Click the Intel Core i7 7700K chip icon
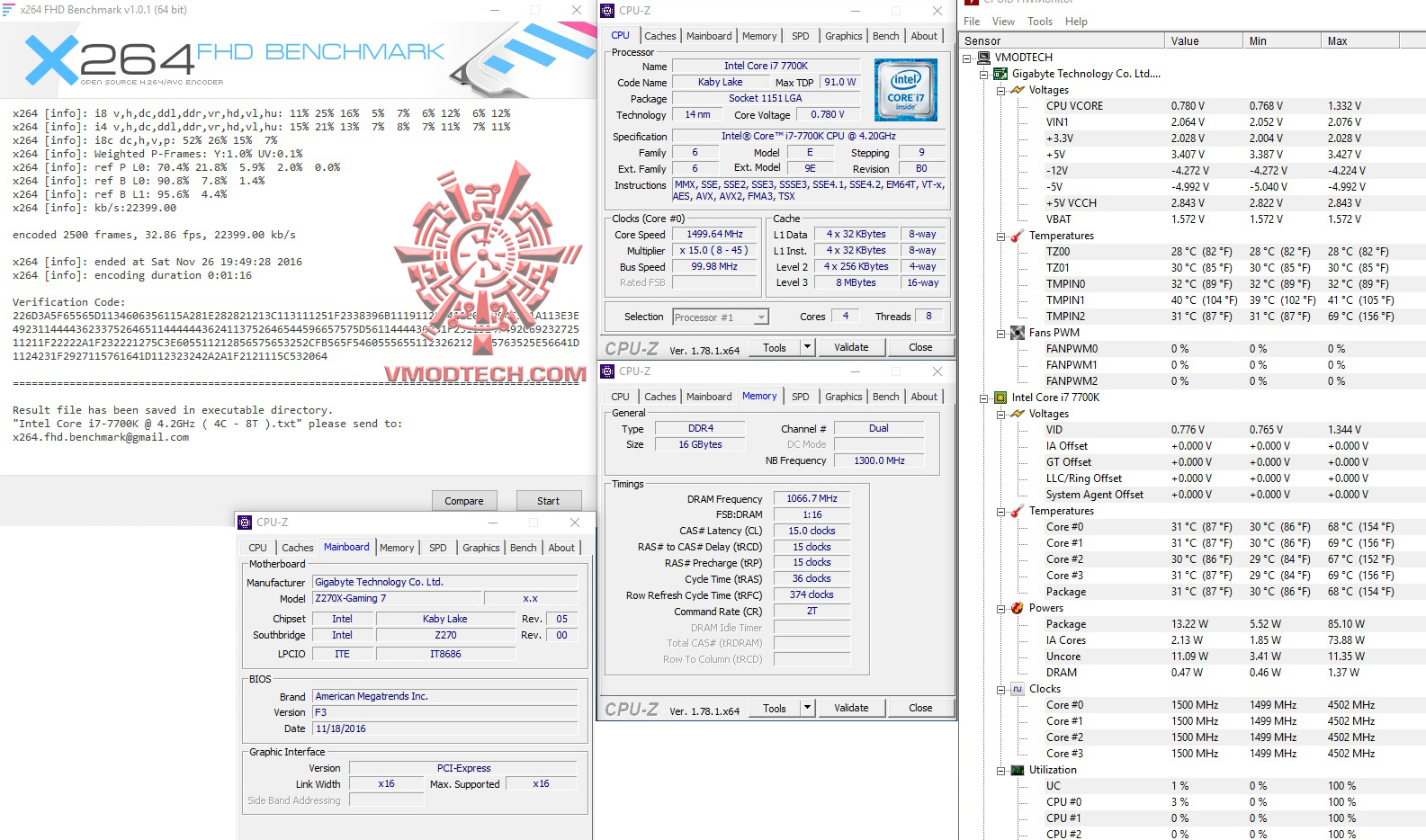1426x840 pixels. [x=1000, y=398]
